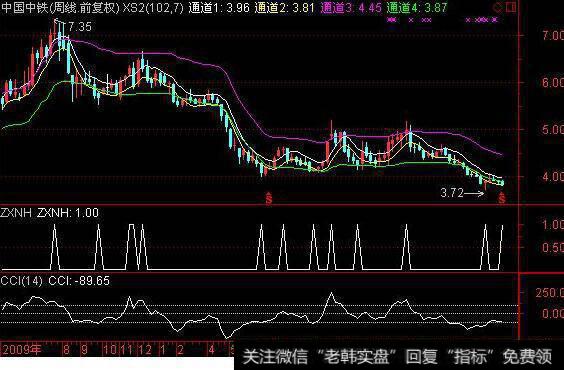Click the 2009年 label on time axis

[22, 349]
